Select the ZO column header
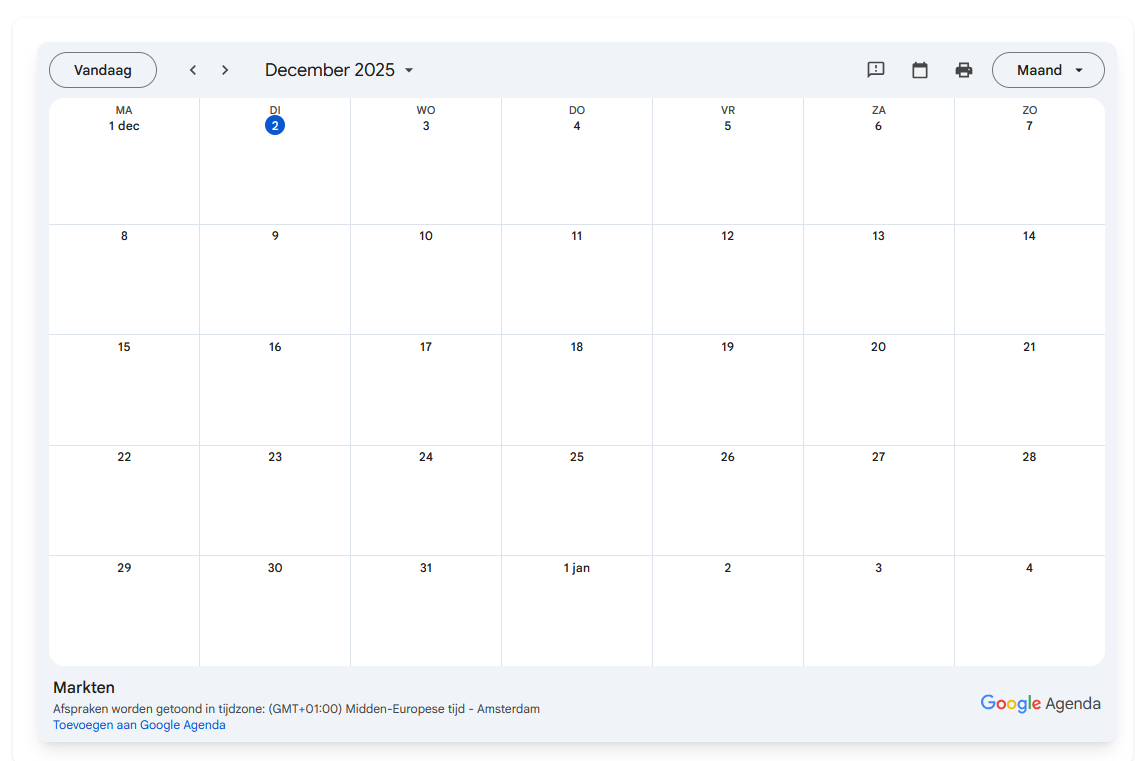This screenshot has height=761, width=1135. coord(1029,110)
